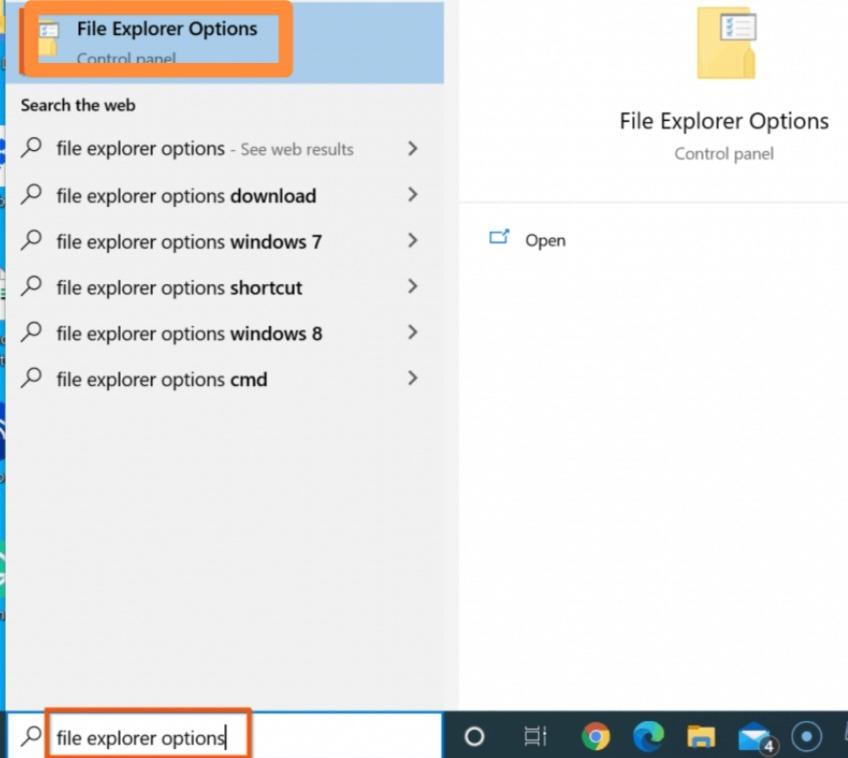Click the magnifier icon next to 'options windows 7'
This screenshot has height=758, width=848.
coord(31,240)
